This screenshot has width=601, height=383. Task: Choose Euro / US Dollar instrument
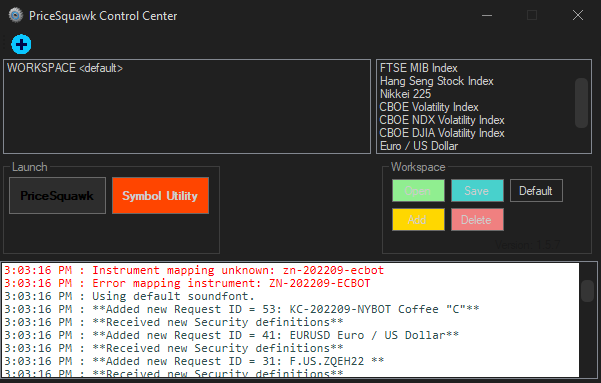(419, 146)
